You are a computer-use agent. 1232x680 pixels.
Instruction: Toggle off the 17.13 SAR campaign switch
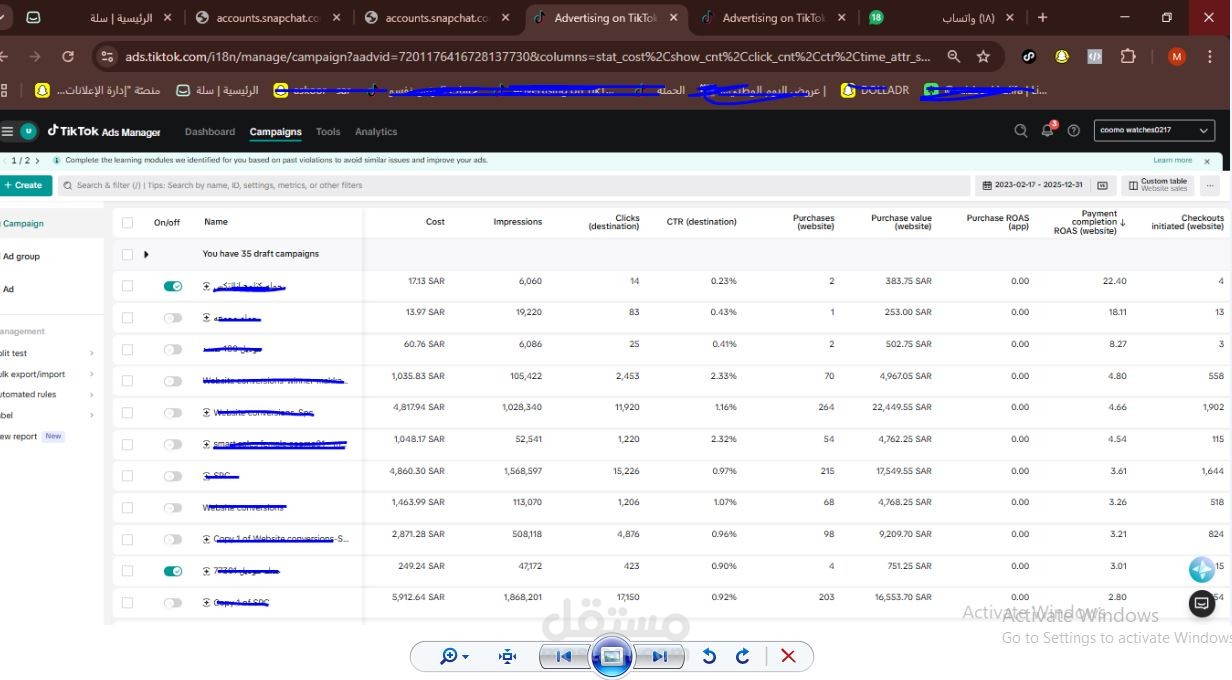[x=173, y=286]
